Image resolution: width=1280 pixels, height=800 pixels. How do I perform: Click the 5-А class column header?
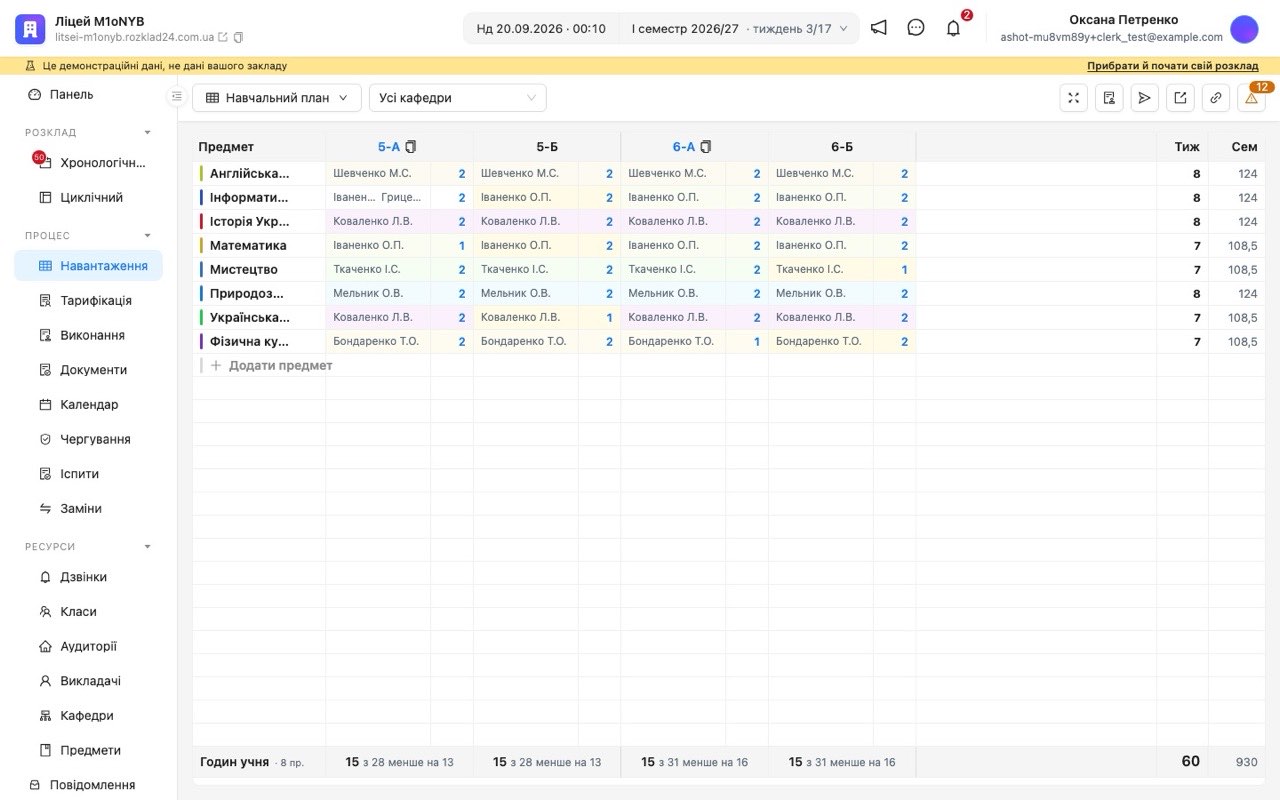[x=389, y=147]
